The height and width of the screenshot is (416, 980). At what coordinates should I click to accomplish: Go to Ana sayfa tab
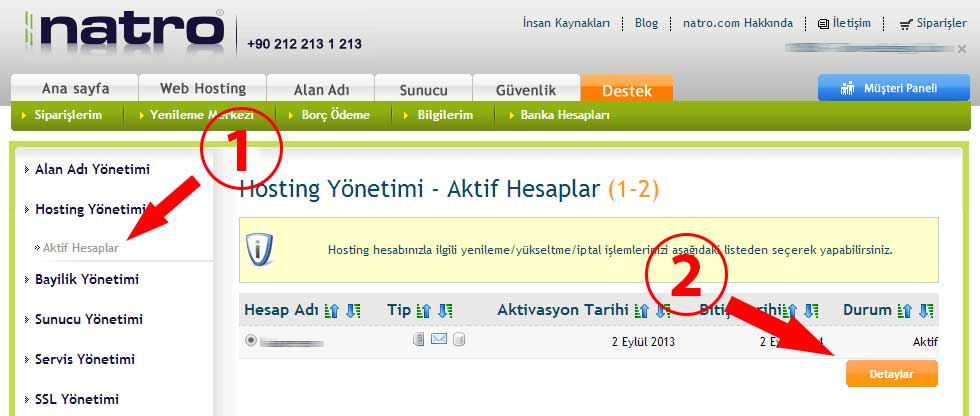tap(75, 88)
